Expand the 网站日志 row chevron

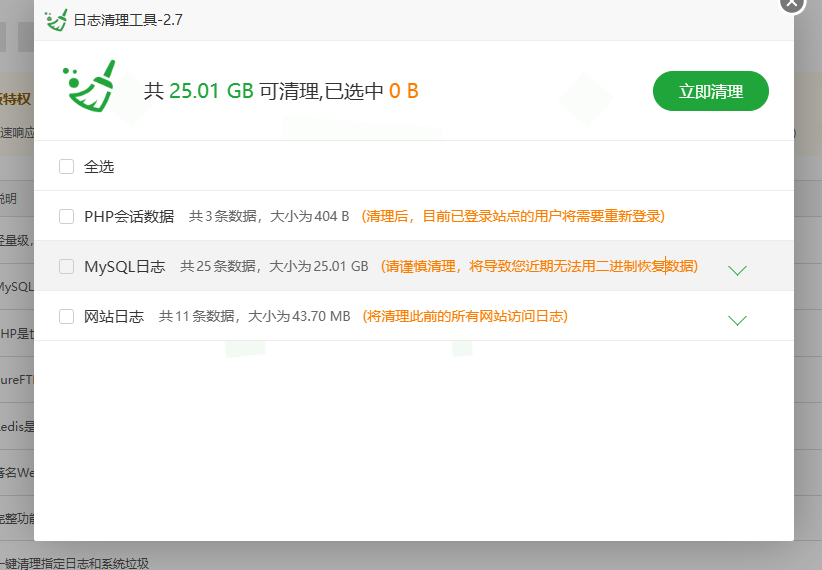click(x=737, y=320)
